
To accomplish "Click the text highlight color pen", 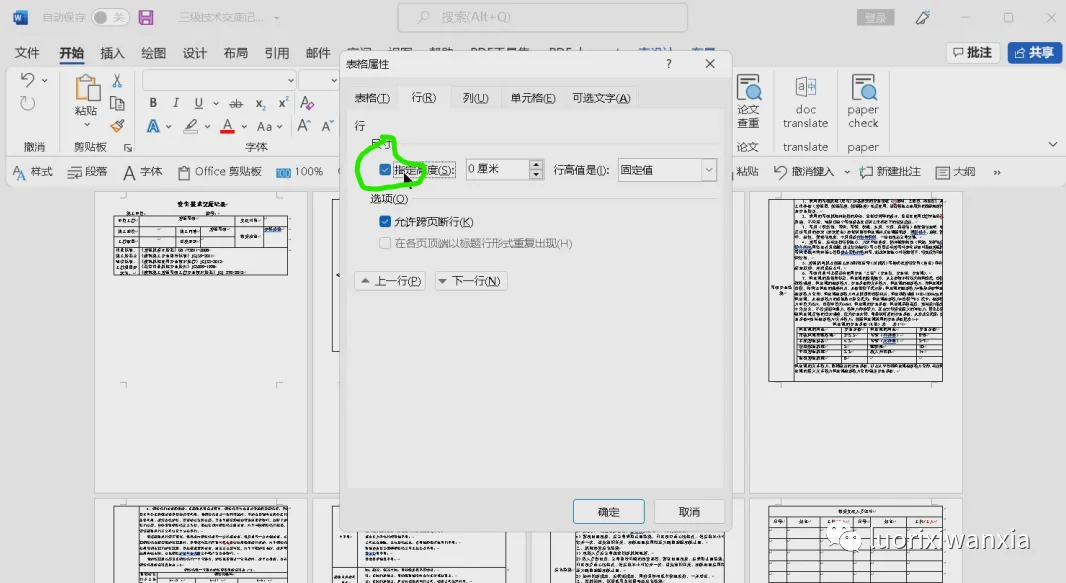I will [191, 126].
